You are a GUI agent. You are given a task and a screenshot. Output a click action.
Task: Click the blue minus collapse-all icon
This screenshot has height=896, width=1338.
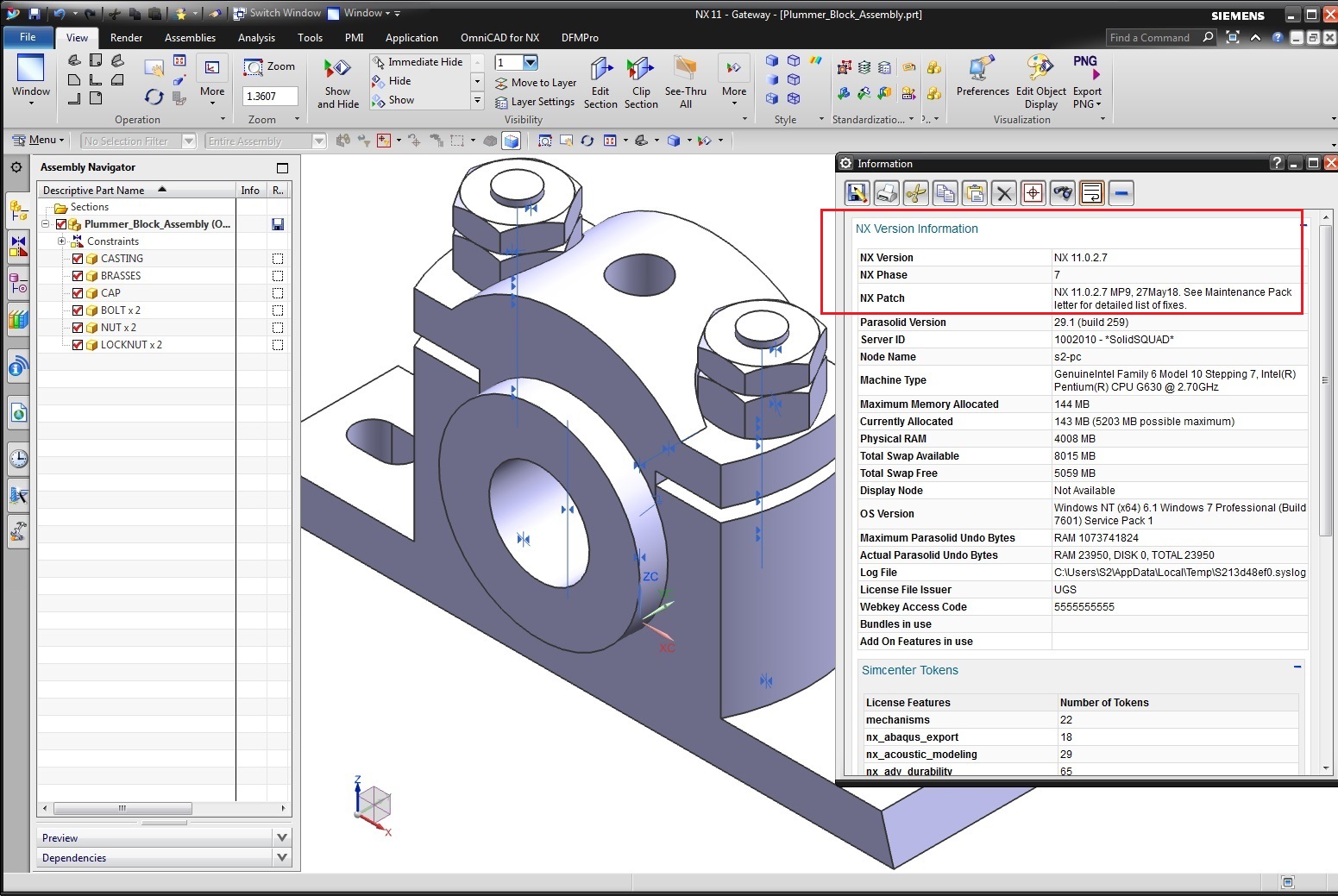click(1121, 193)
